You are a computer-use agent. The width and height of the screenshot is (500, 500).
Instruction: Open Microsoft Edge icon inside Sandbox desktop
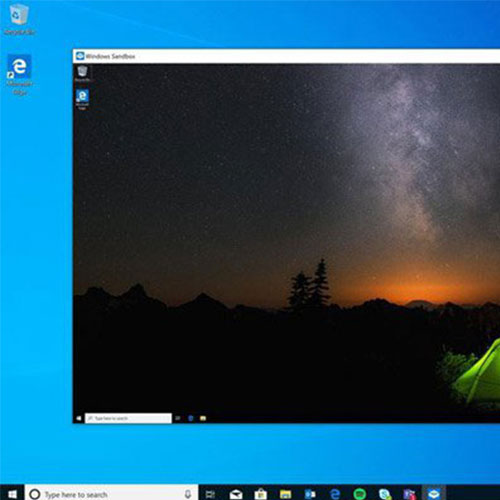[82, 99]
